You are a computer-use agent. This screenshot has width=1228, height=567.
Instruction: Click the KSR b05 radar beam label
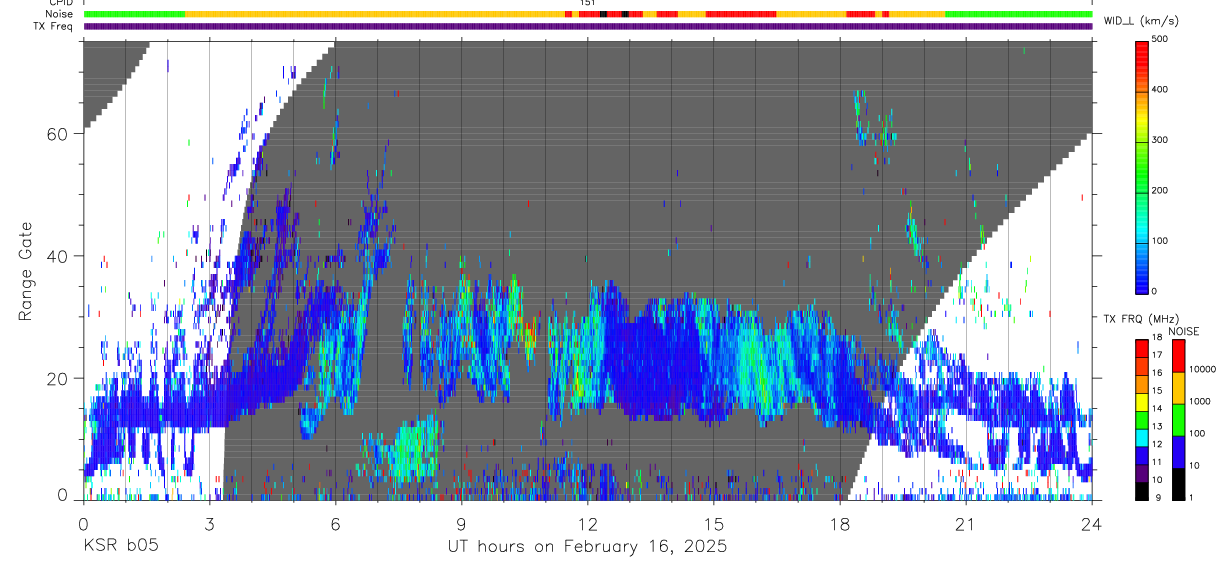119,547
